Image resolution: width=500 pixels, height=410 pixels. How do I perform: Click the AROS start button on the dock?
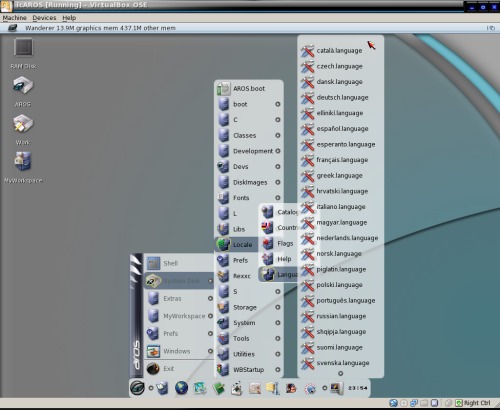pyautogui.click(x=137, y=388)
